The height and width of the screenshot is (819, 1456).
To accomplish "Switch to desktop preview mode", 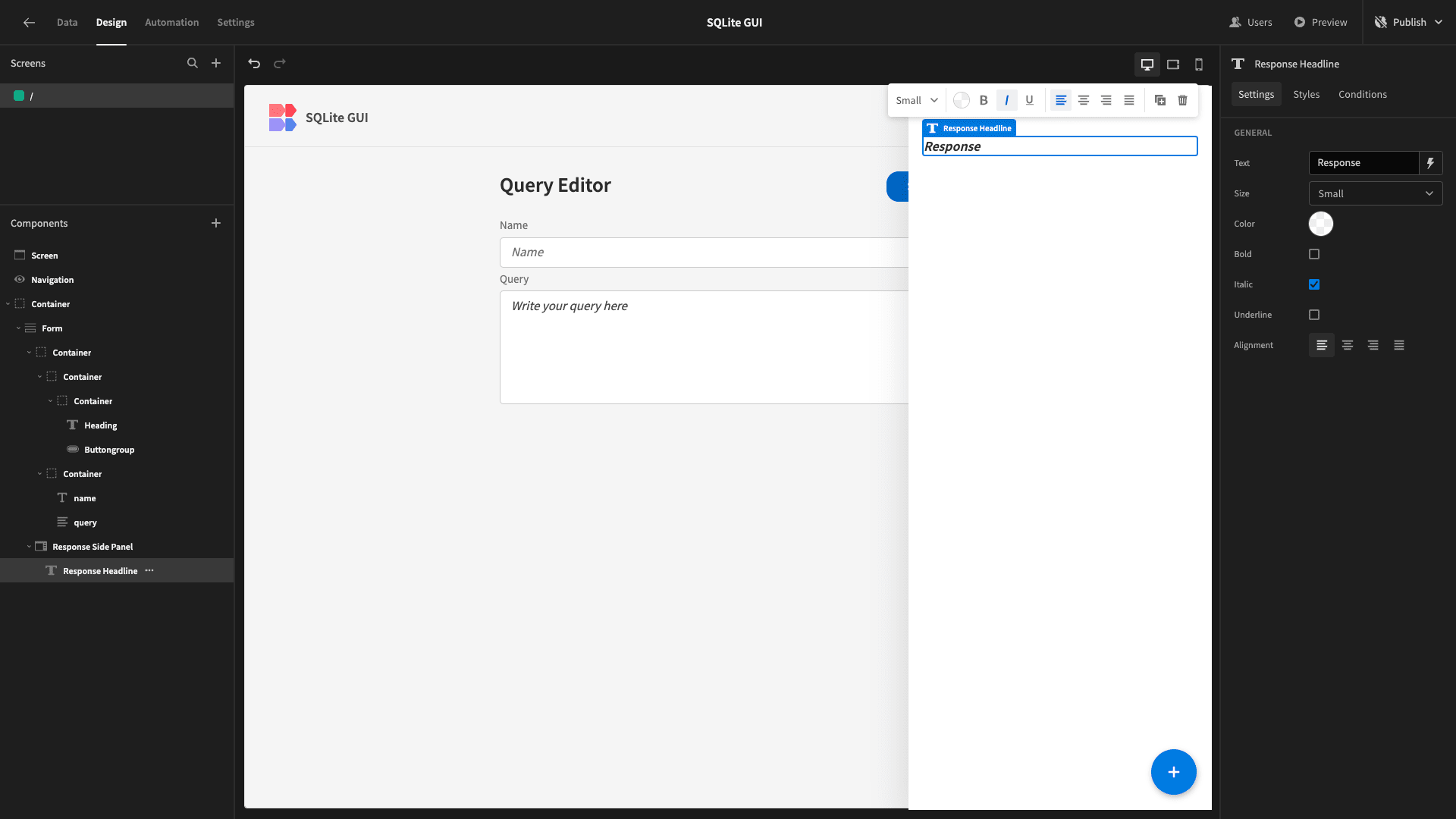I will point(1147,64).
